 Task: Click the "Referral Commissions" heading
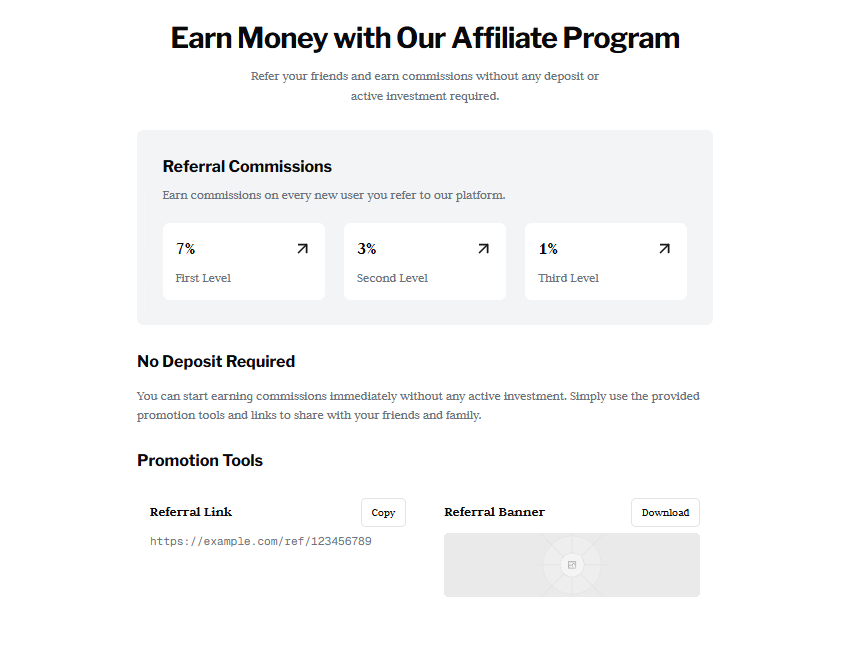coord(247,166)
